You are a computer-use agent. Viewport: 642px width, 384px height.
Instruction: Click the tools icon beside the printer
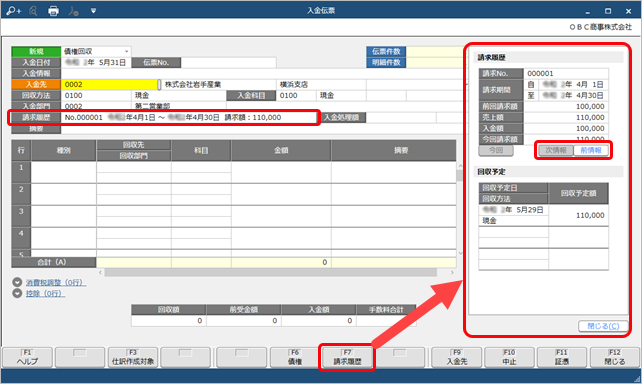click(x=73, y=11)
